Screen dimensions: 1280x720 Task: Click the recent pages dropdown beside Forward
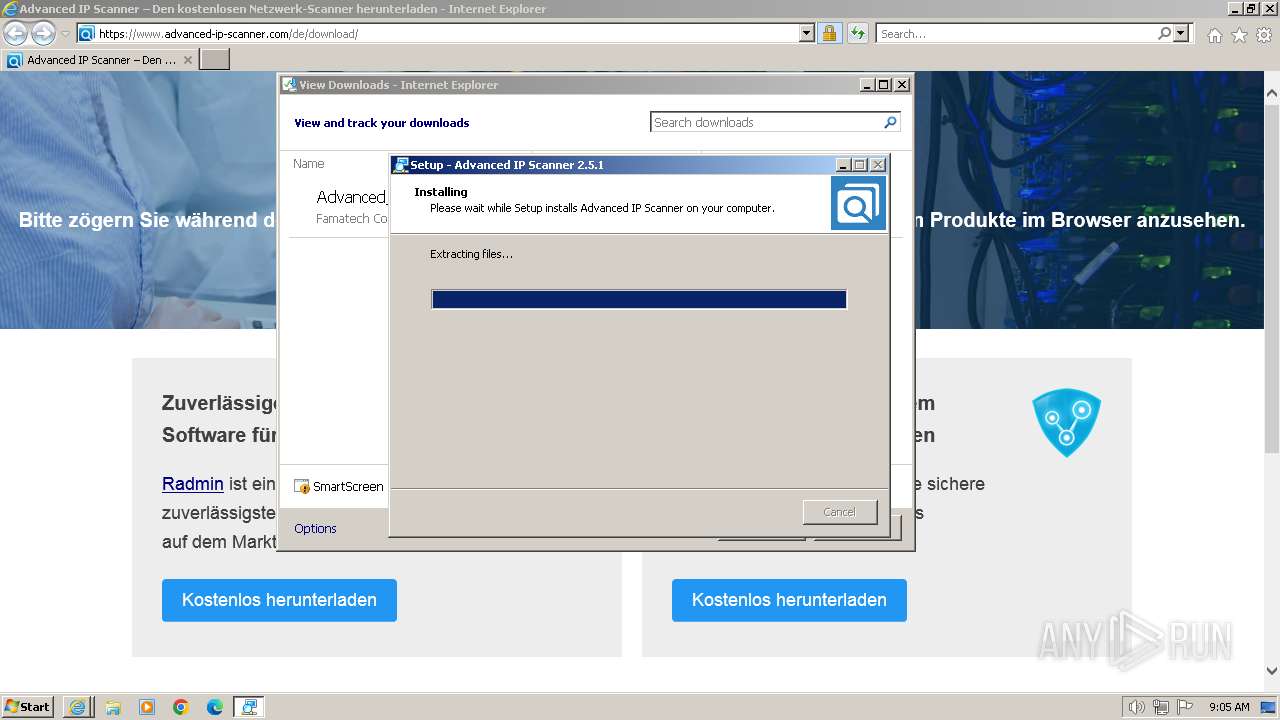[x=65, y=33]
